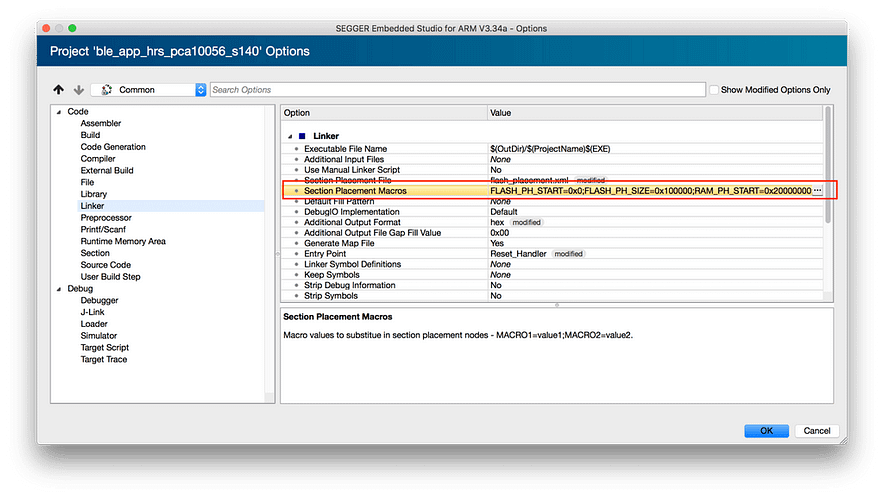Select Code Generation category
Image resolution: width=884 pixels, height=497 pixels.
point(113,147)
